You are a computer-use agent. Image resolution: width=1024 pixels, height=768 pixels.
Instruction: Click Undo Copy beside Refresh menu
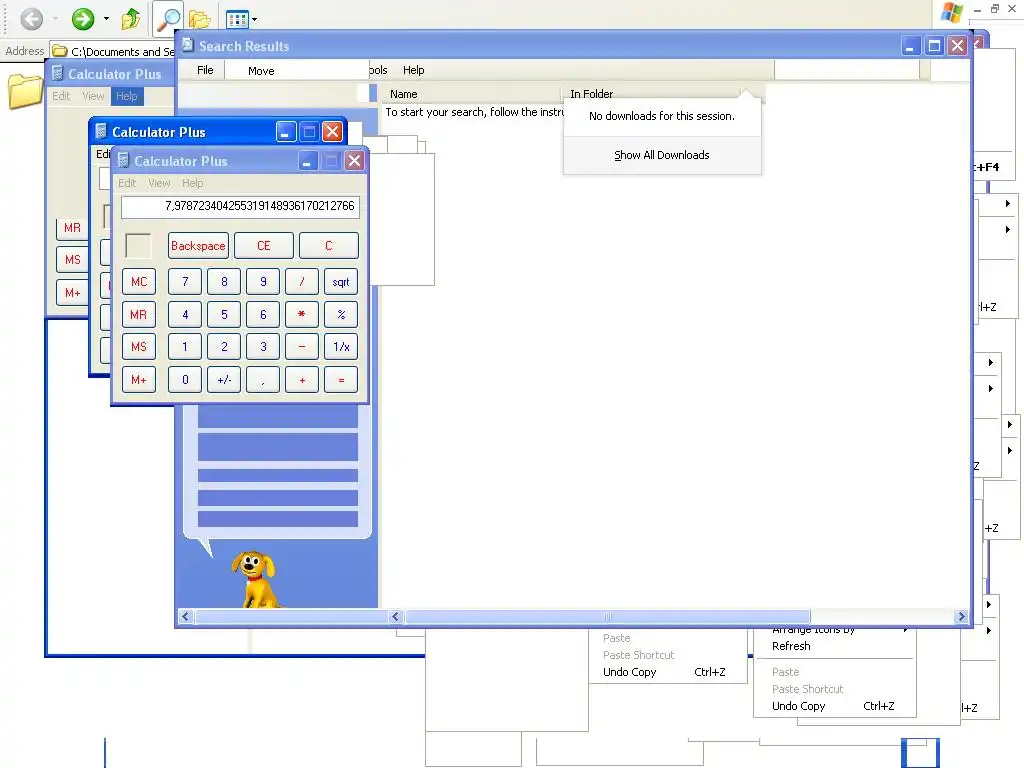(798, 706)
